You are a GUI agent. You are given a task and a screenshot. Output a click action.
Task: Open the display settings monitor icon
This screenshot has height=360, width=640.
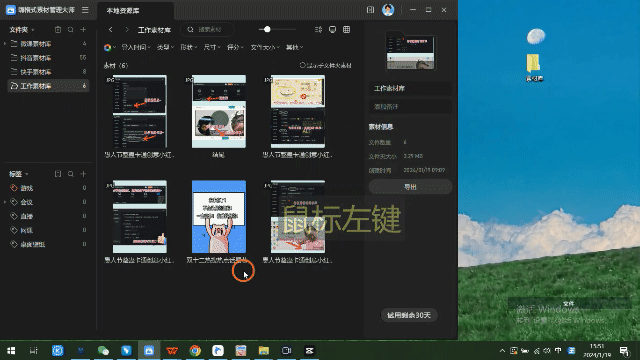(332, 29)
